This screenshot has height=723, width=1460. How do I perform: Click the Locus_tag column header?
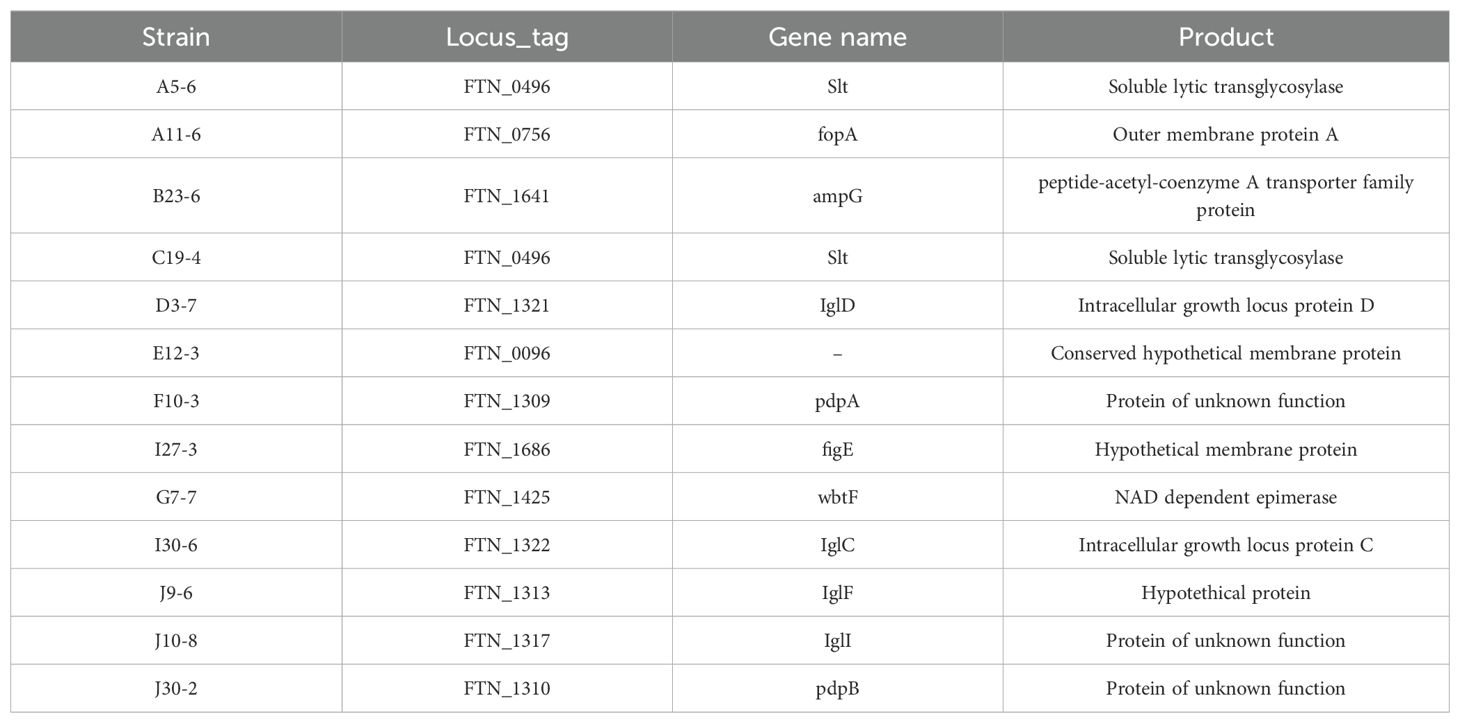coord(507,38)
